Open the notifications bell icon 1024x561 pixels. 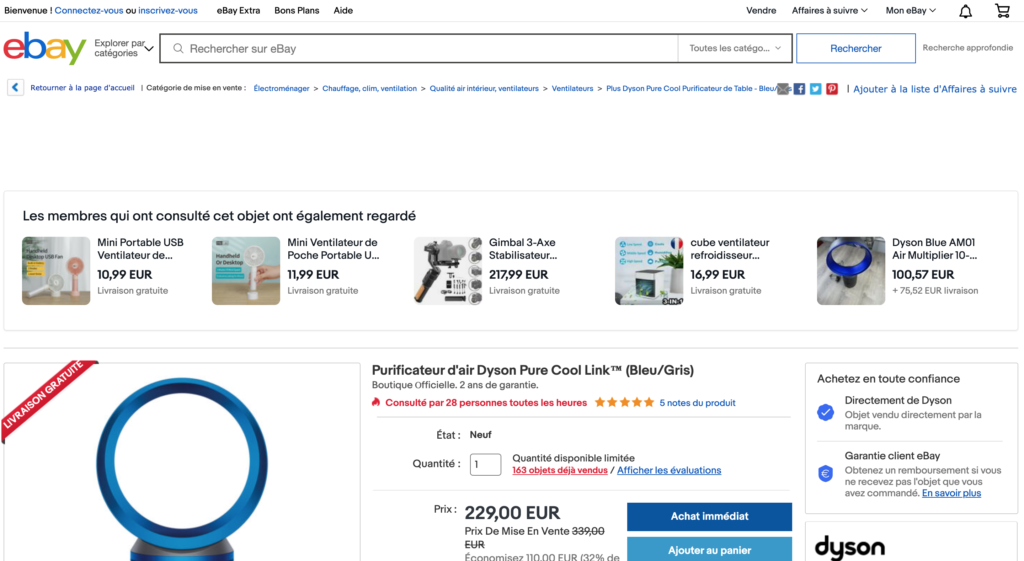[965, 10]
